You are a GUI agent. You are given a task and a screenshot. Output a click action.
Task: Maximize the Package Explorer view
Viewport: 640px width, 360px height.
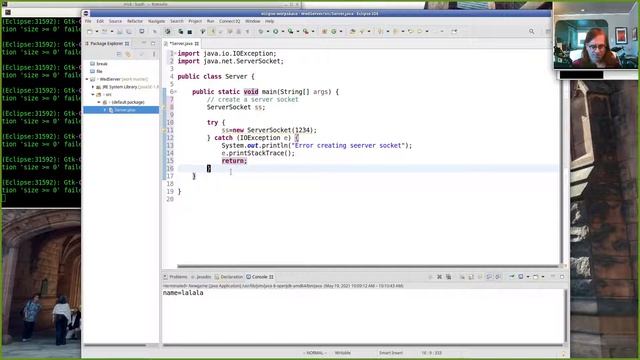(x=153, y=43)
